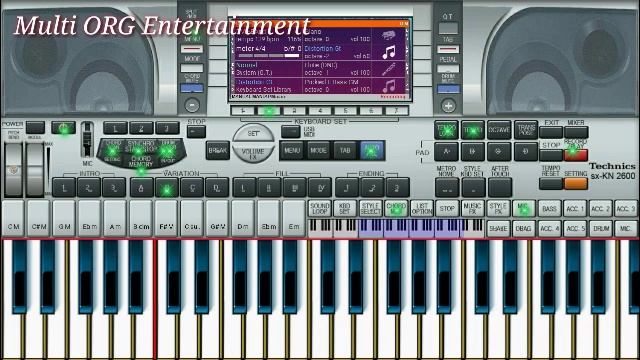The width and height of the screenshot is (640, 360).
Task: Click the STOP button beside RECORD PLAY
Action: tap(551, 155)
